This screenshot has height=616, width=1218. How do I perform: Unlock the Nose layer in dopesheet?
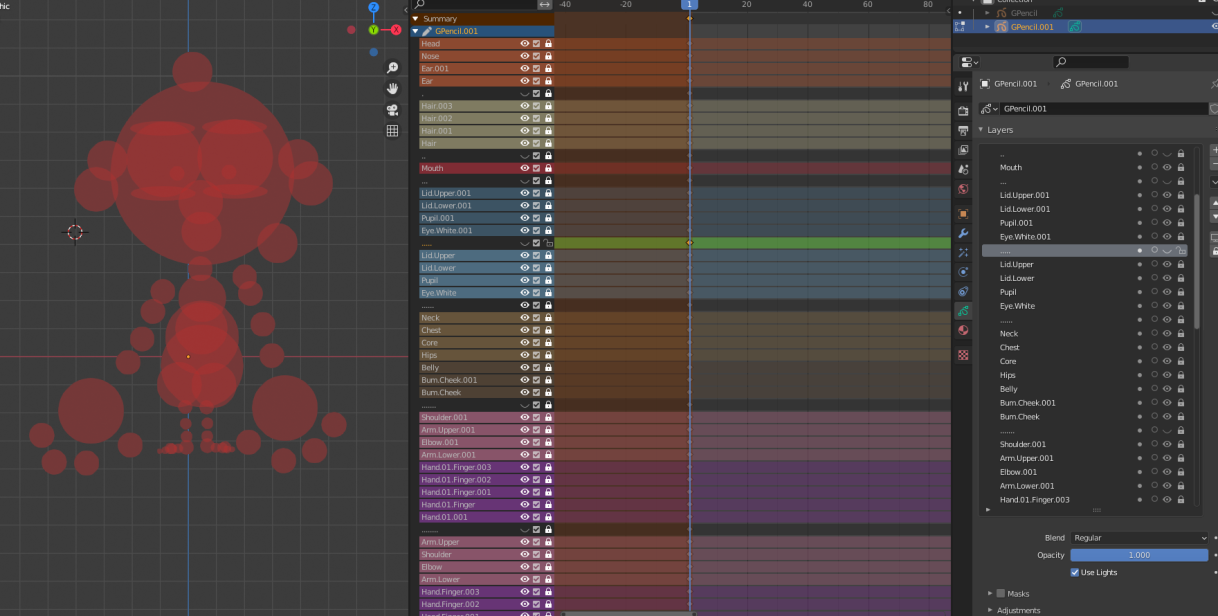[x=548, y=56]
